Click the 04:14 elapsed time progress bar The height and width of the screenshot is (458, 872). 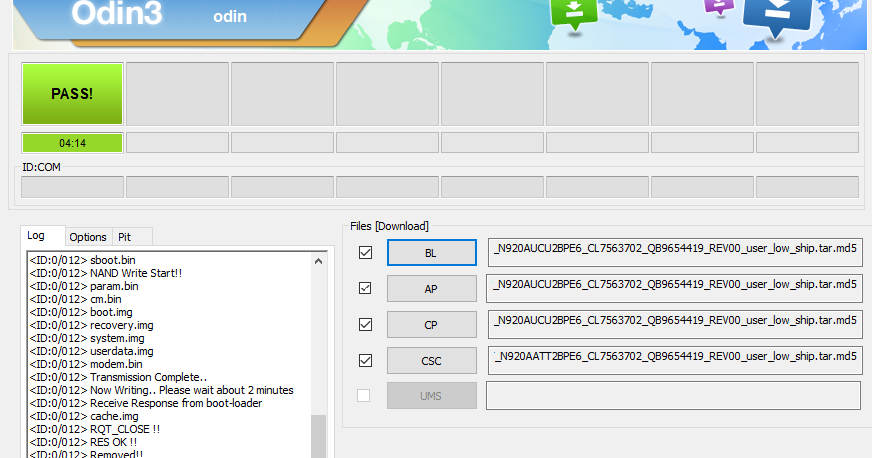pyautogui.click(x=72, y=143)
